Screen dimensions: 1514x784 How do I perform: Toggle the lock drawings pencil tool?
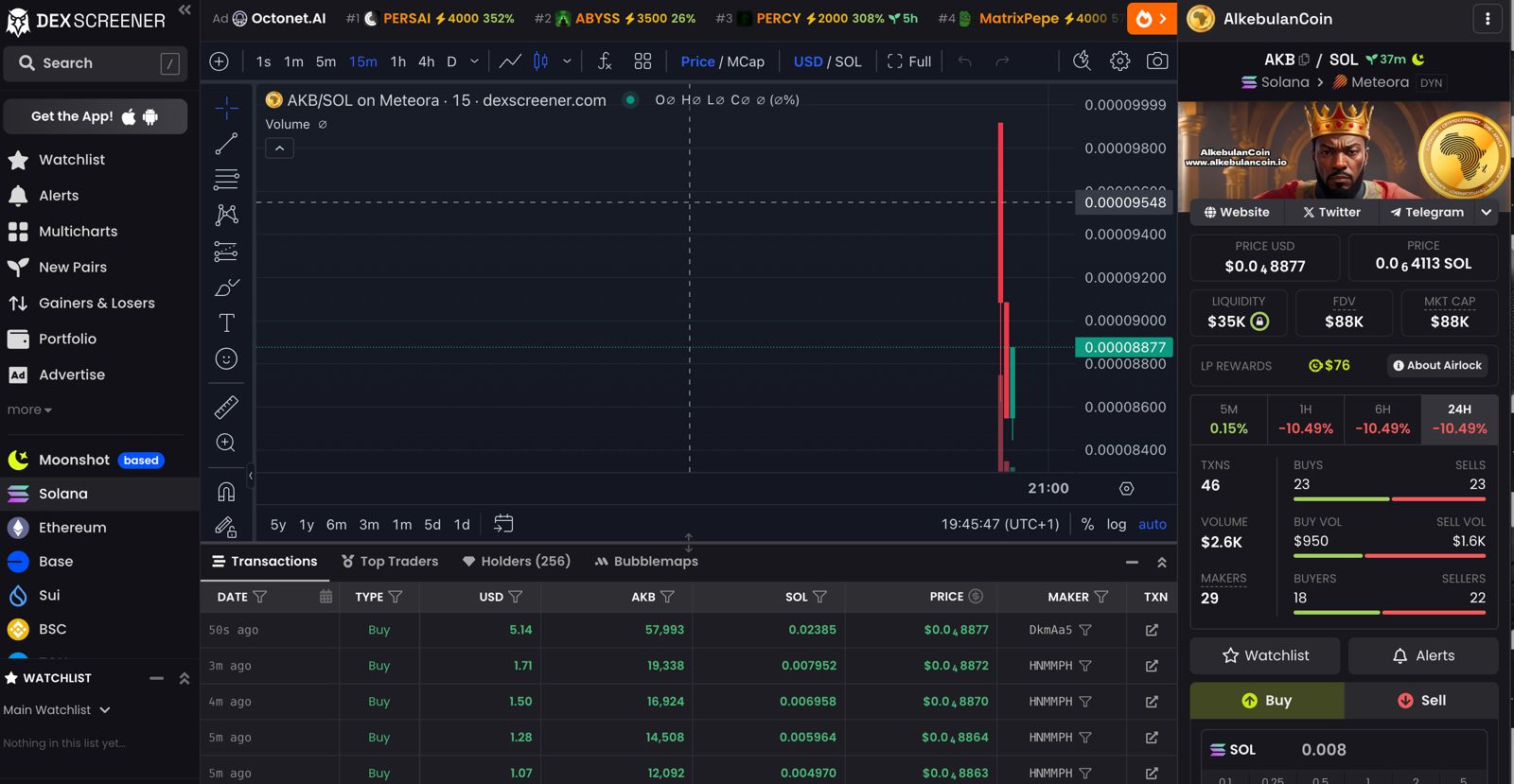point(226,526)
